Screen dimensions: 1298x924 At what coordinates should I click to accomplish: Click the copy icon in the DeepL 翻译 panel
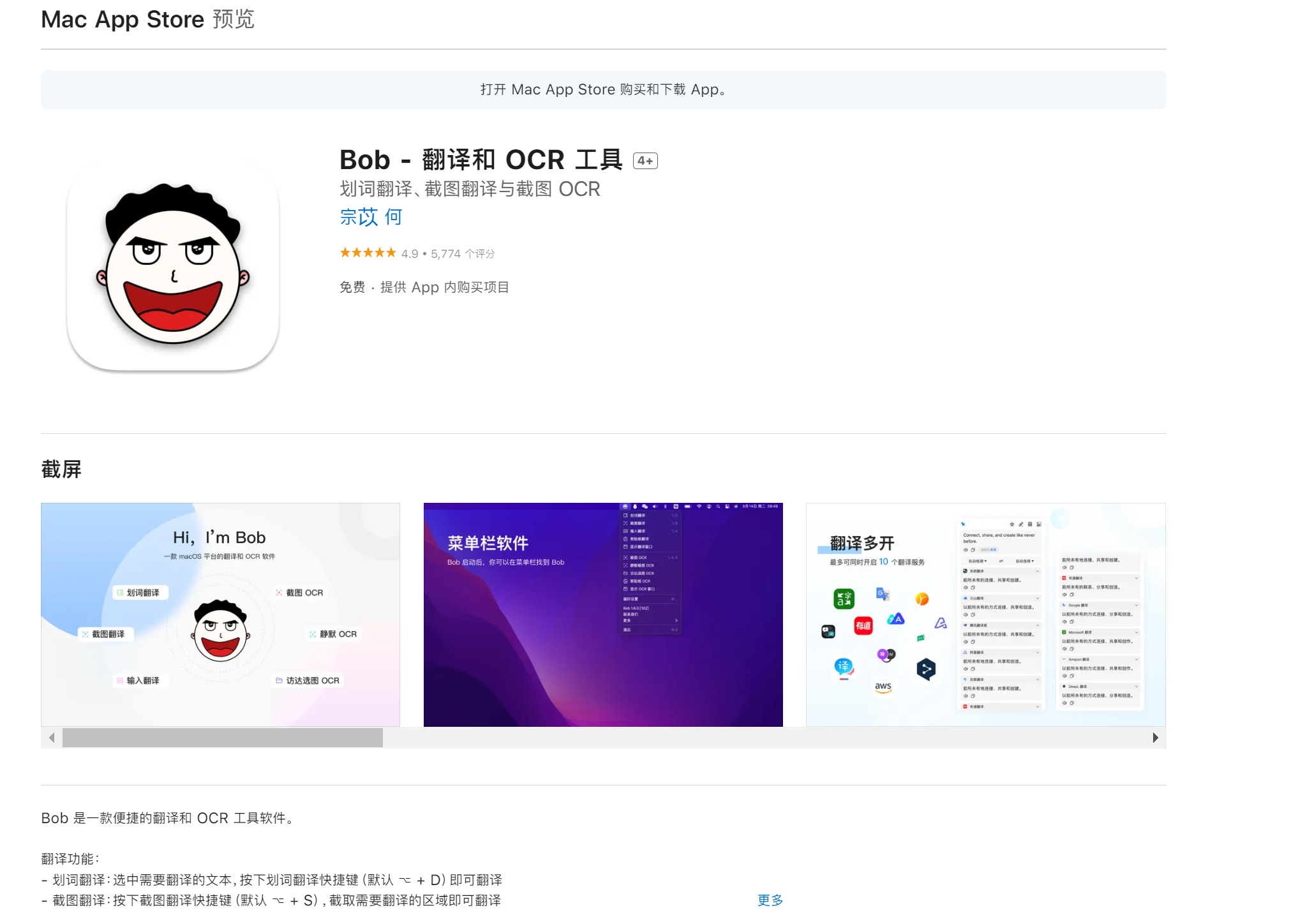[x=1071, y=703]
